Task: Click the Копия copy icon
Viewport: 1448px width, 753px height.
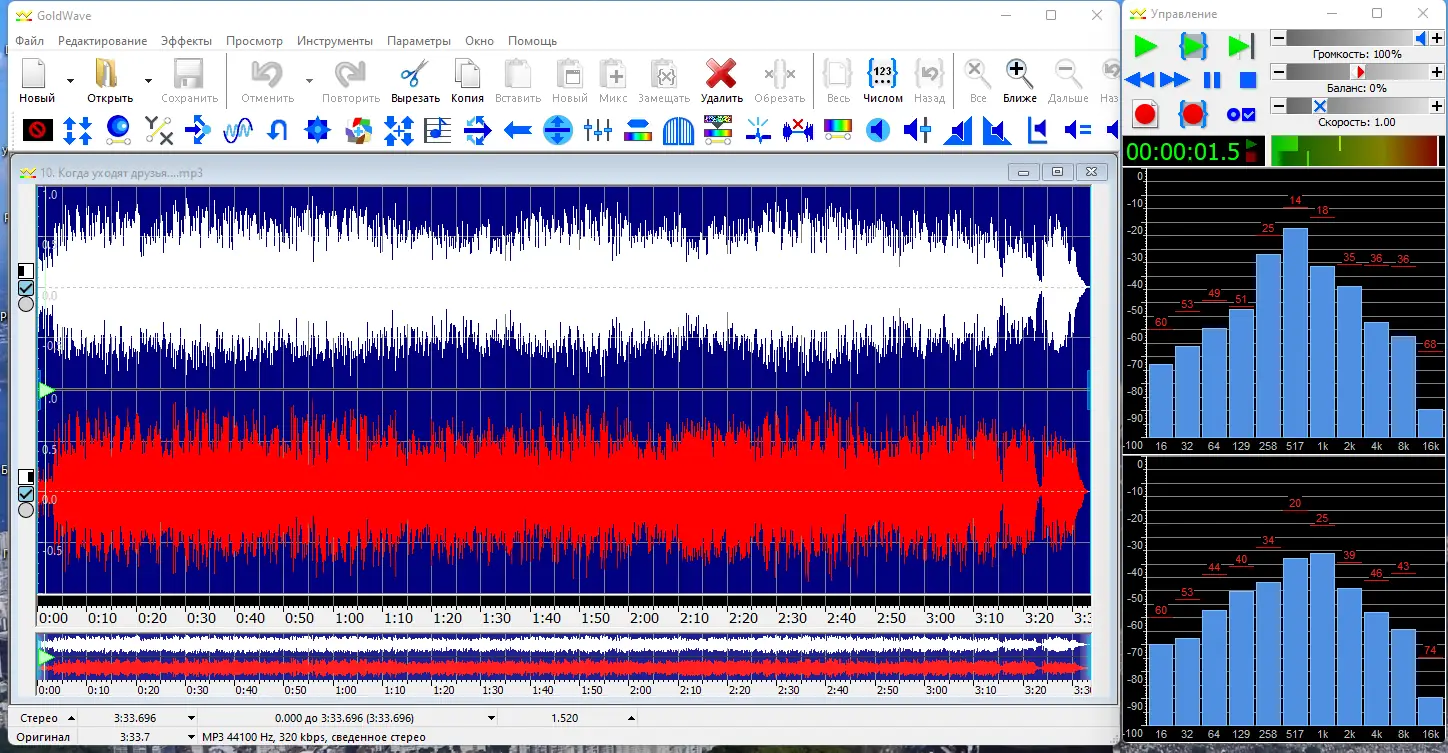Action: click(467, 75)
